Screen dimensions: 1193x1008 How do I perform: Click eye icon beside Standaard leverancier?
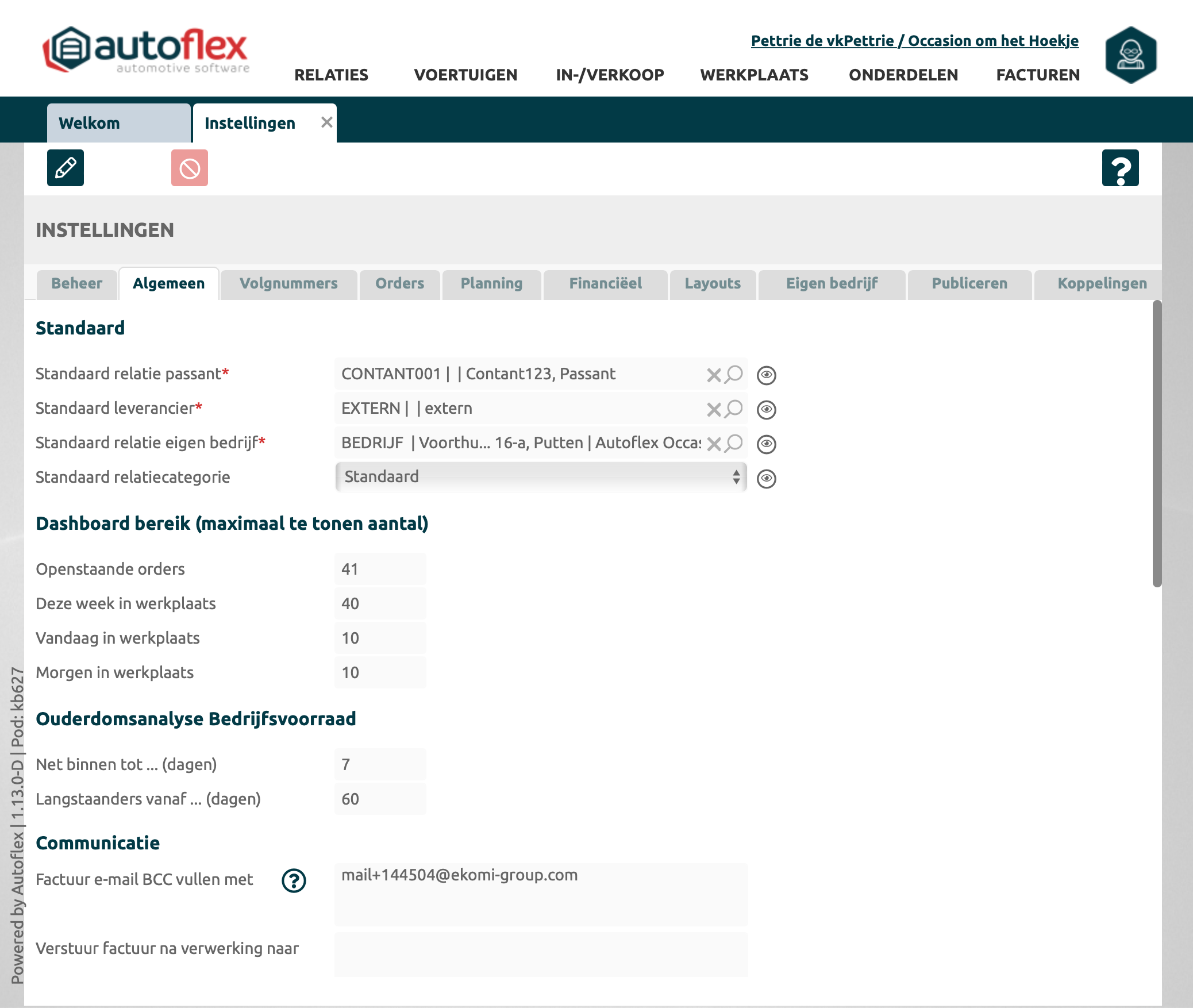[x=767, y=410]
